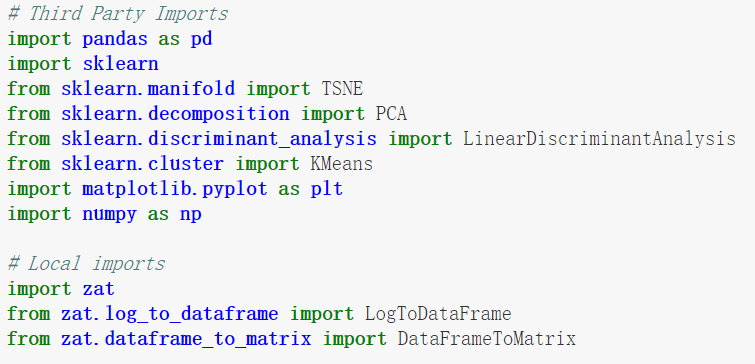Click 'matplotlib.pyplot' module name
The height and width of the screenshot is (364, 755).
point(175,189)
